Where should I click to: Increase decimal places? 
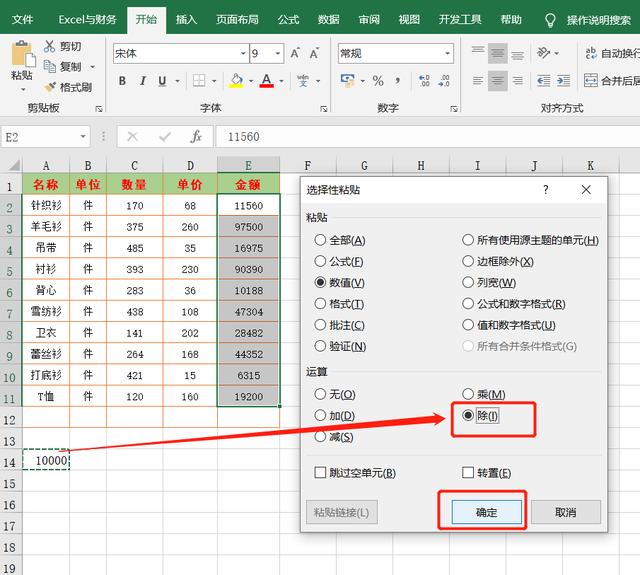click(424, 80)
